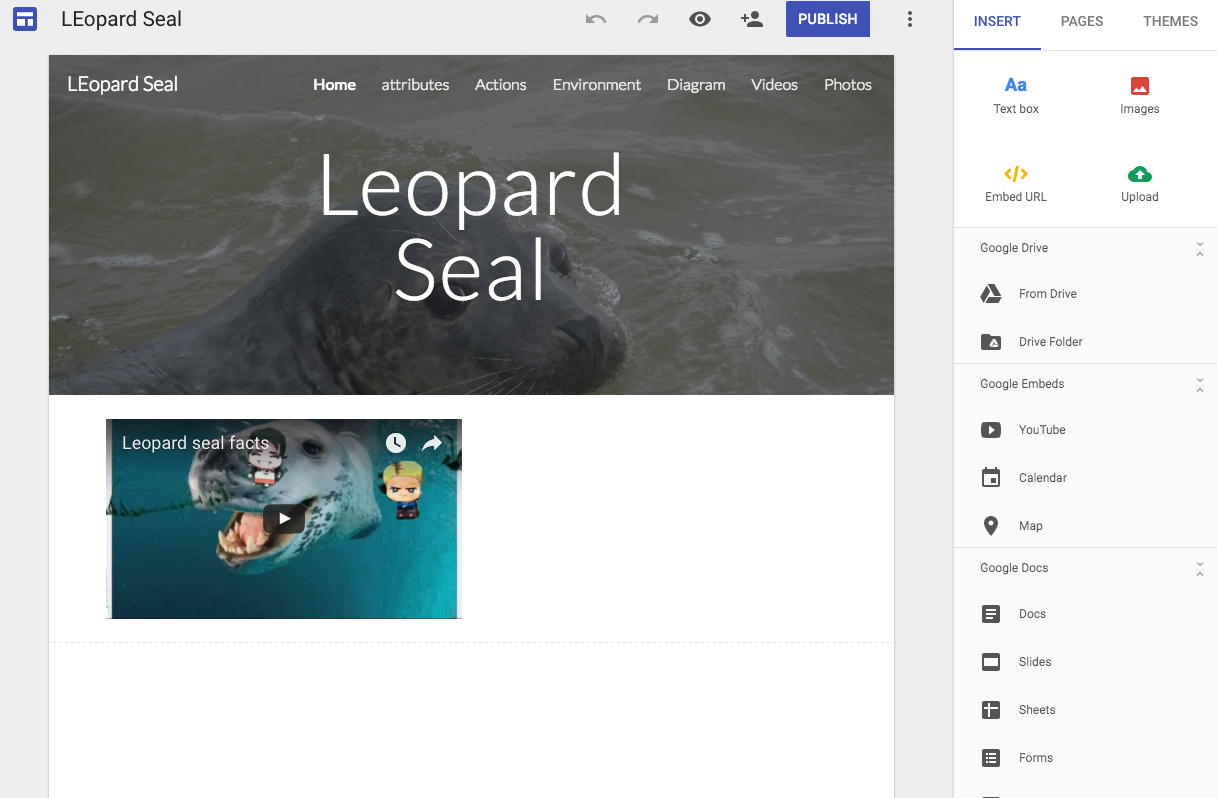Add editors with the person-plus icon
The height and width of the screenshot is (798, 1217).
[752, 19]
